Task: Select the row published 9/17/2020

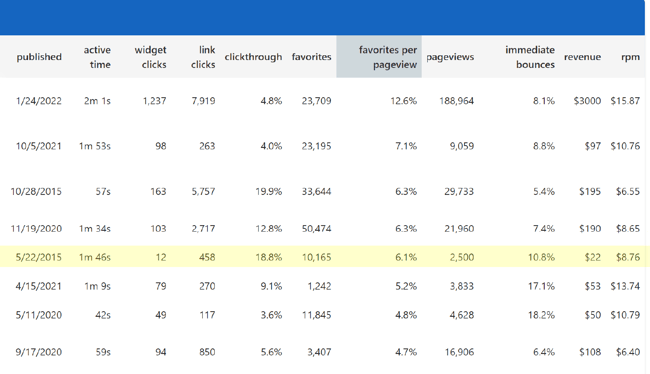Action: coord(323,352)
